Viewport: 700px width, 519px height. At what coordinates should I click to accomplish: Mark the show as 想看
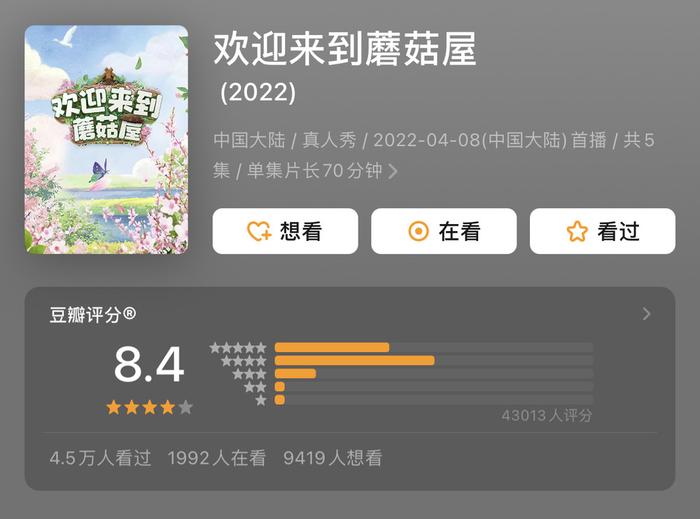pos(285,231)
